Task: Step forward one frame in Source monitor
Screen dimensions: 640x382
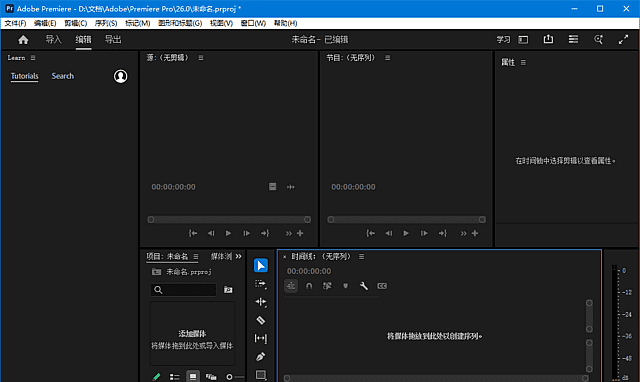Action: click(247, 233)
